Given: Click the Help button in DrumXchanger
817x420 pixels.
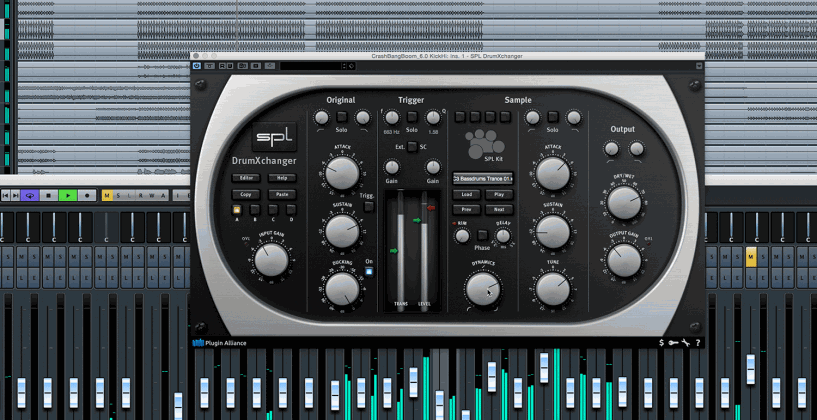Looking at the screenshot, I should (x=282, y=178).
